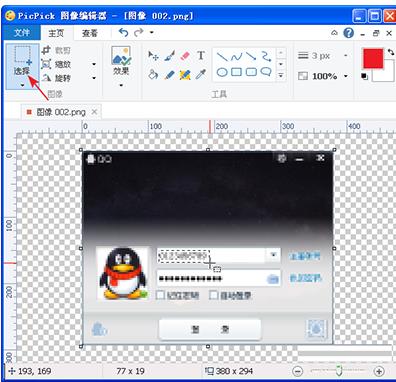Expand the dropdown arrow under 选择
This screenshot has width=396, height=382.
click(22, 85)
